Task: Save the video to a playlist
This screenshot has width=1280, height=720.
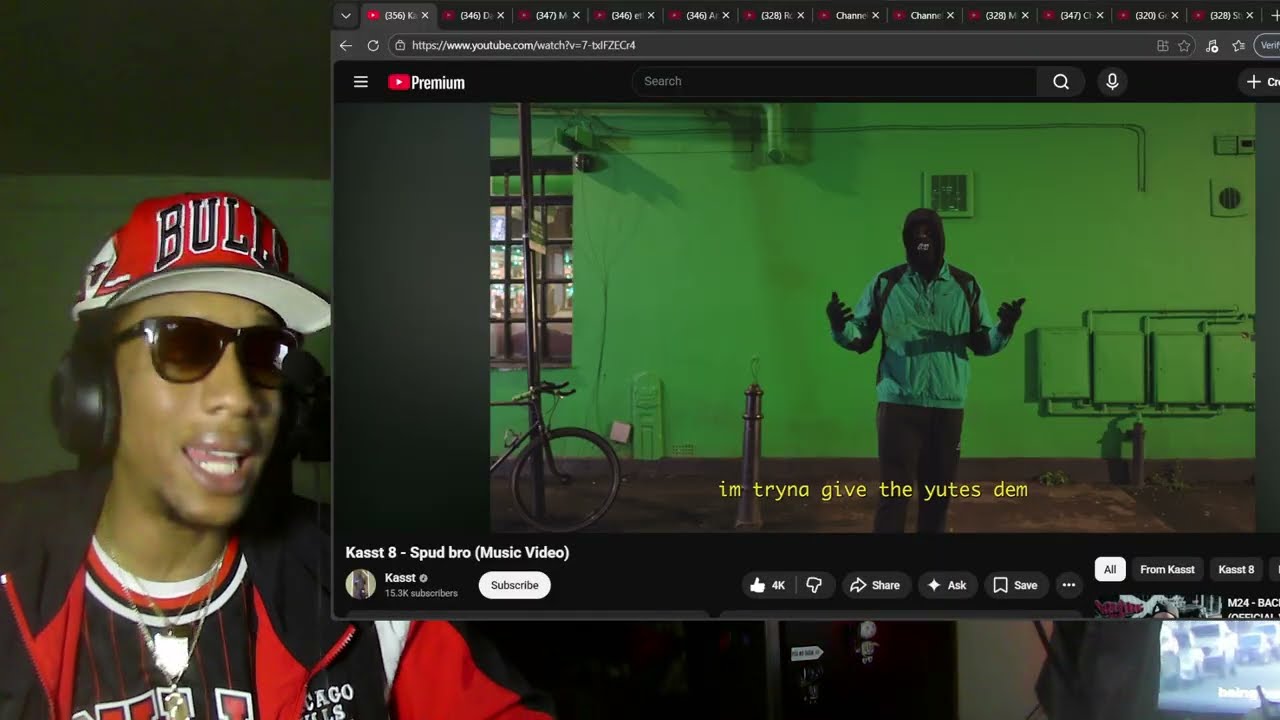Action: coord(1015,585)
